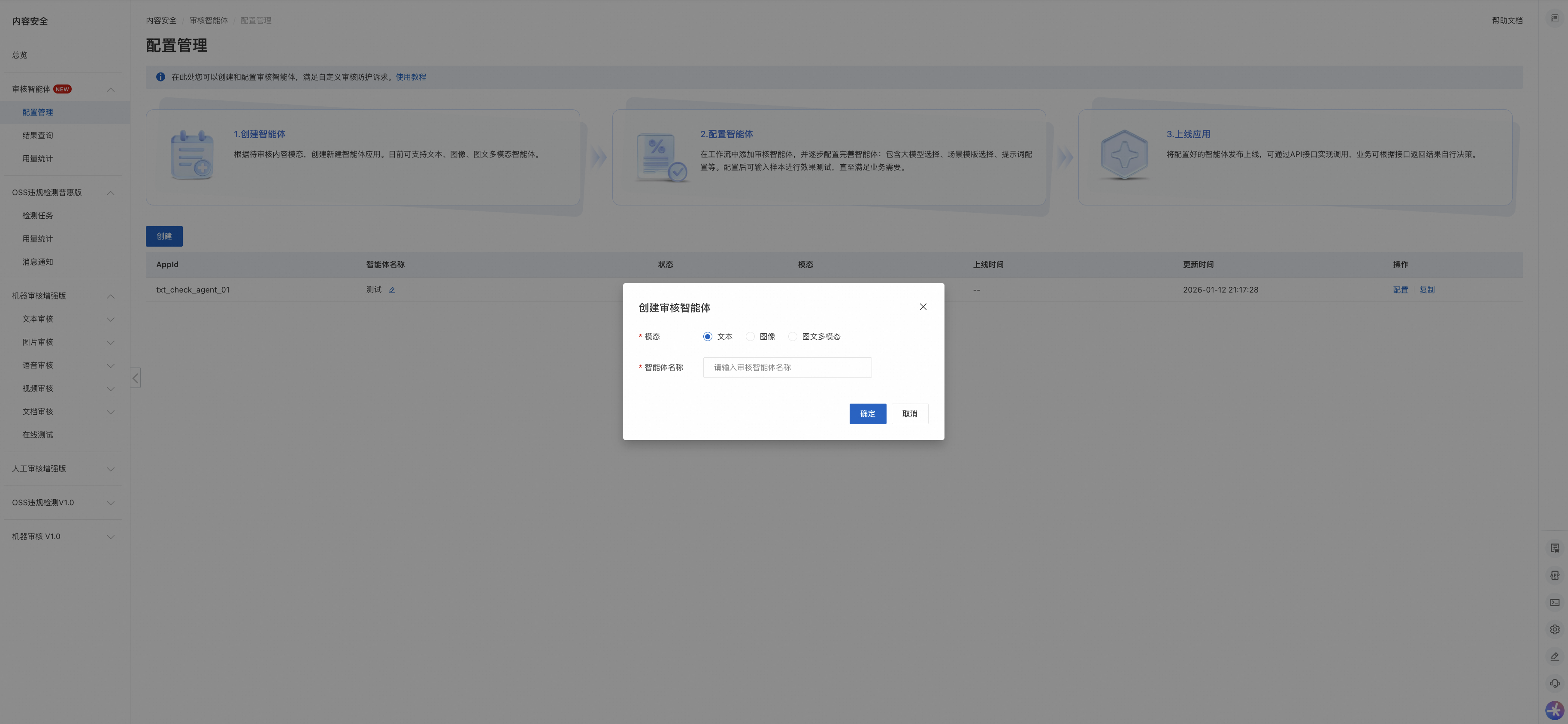Open 消息通知 in the sidebar
This screenshot has width=1568, height=724.
38,262
